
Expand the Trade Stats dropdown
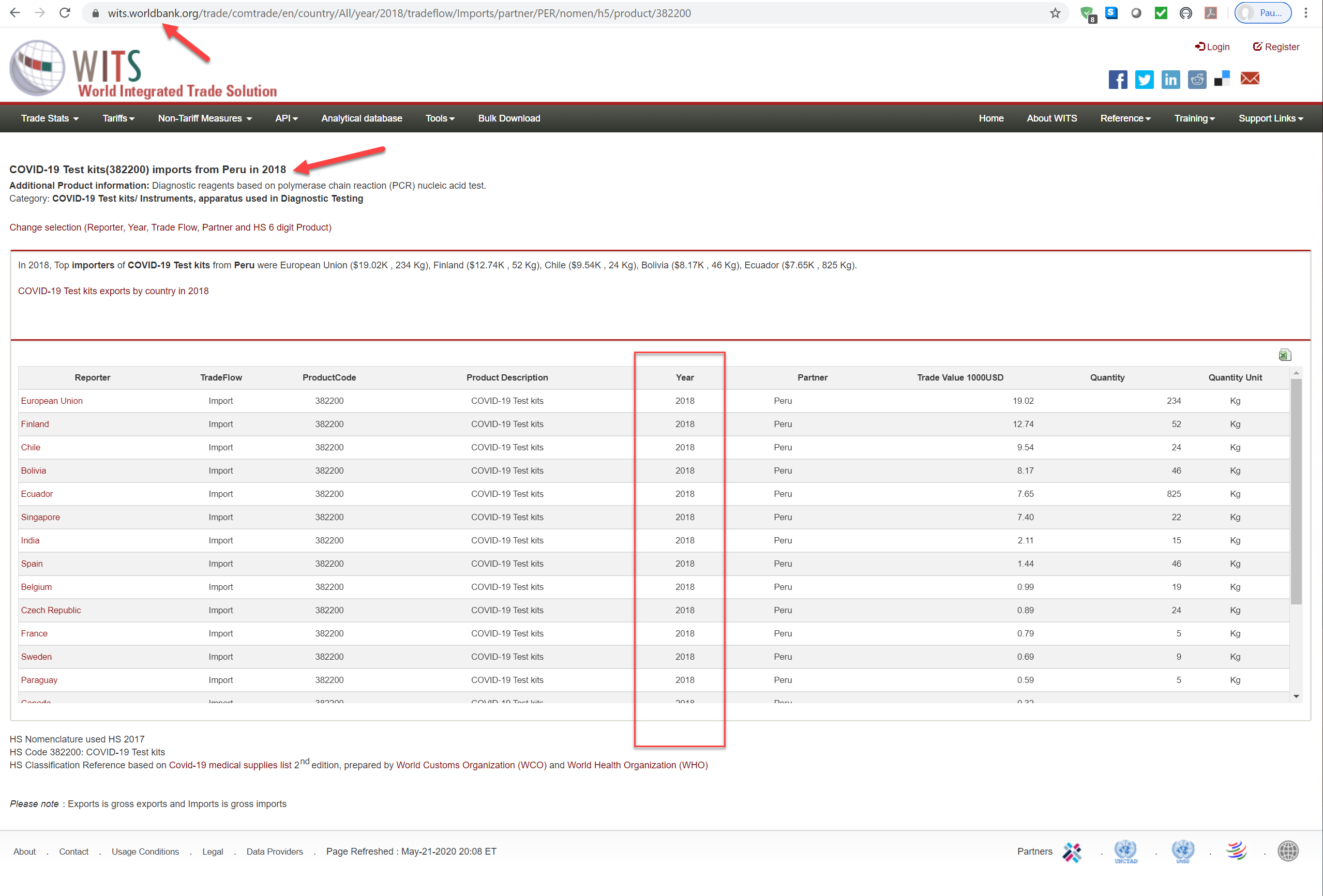pyautogui.click(x=50, y=118)
